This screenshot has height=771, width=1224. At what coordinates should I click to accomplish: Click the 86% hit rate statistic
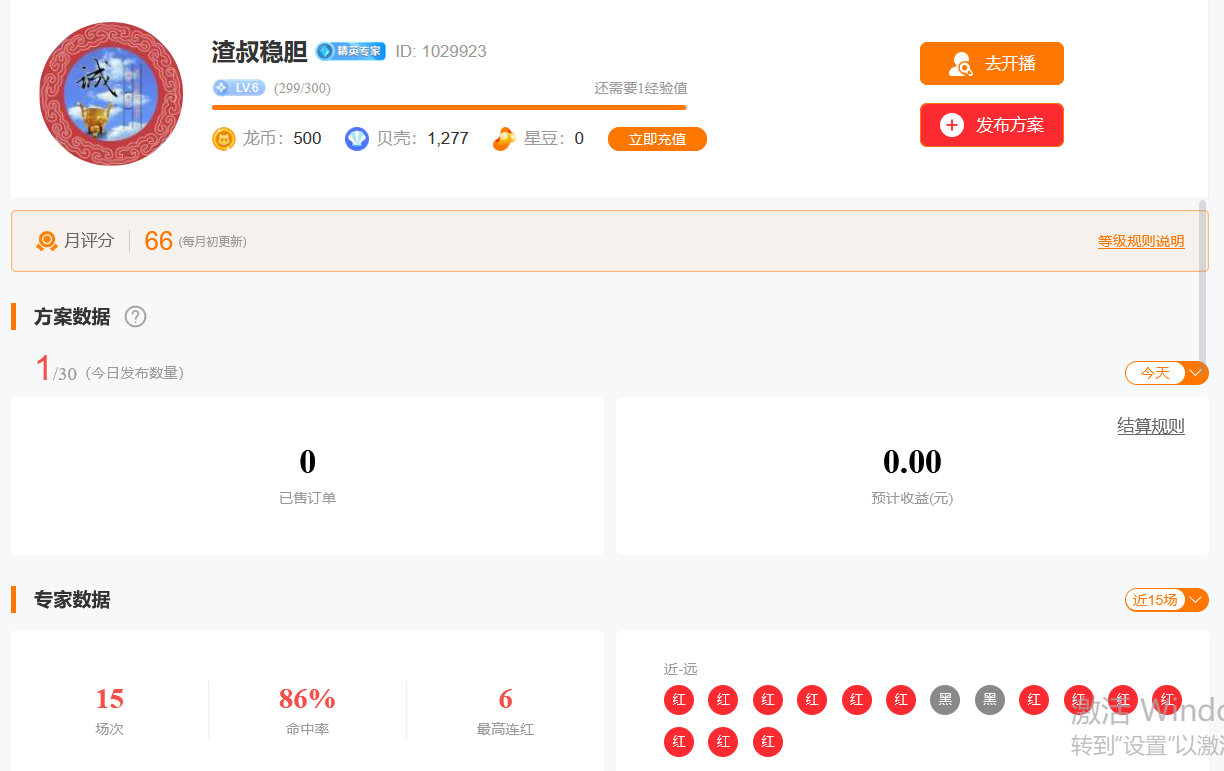point(307,699)
